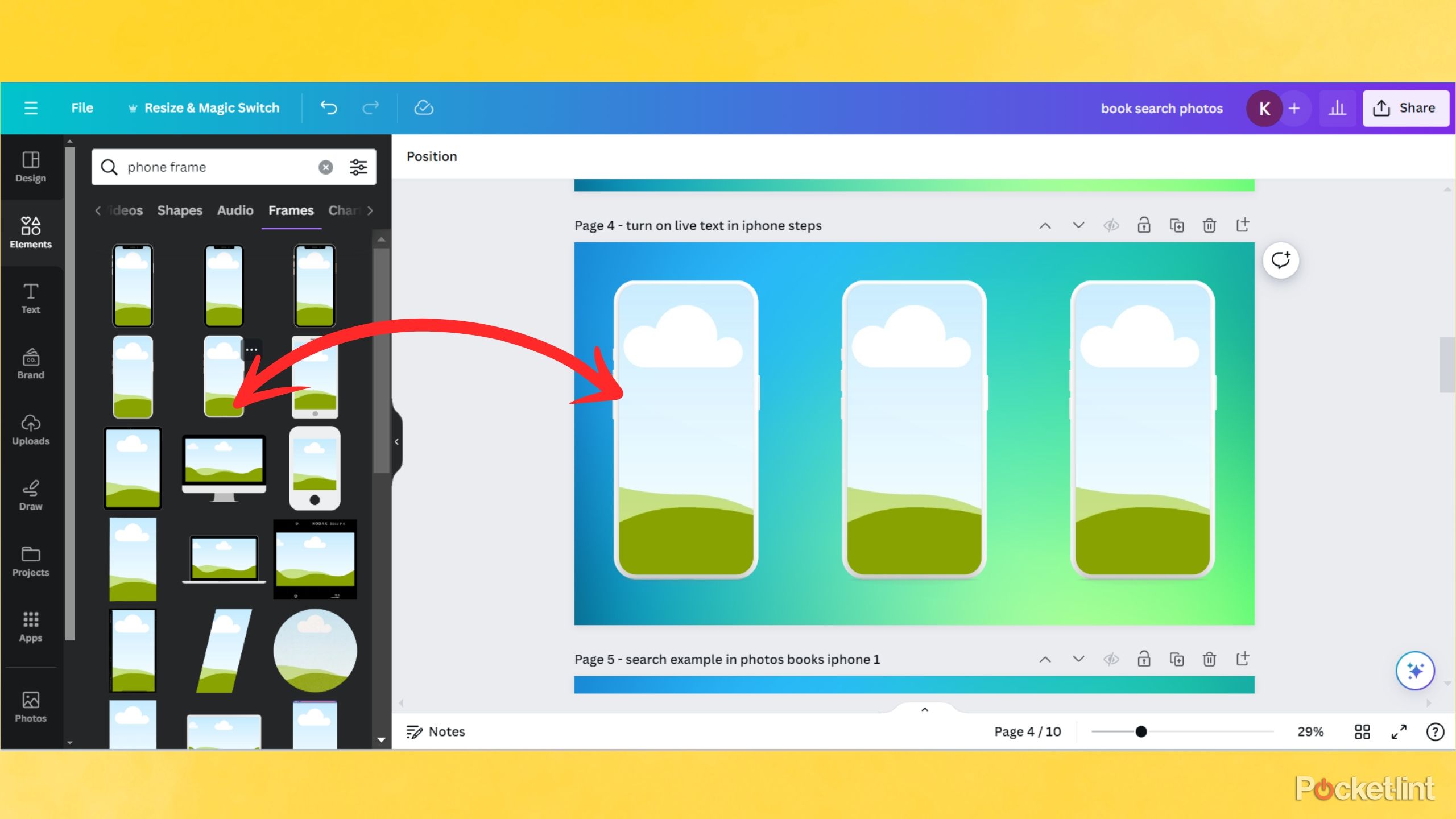Image resolution: width=1456 pixels, height=819 pixels.
Task: Click the undo arrow
Action: (329, 107)
